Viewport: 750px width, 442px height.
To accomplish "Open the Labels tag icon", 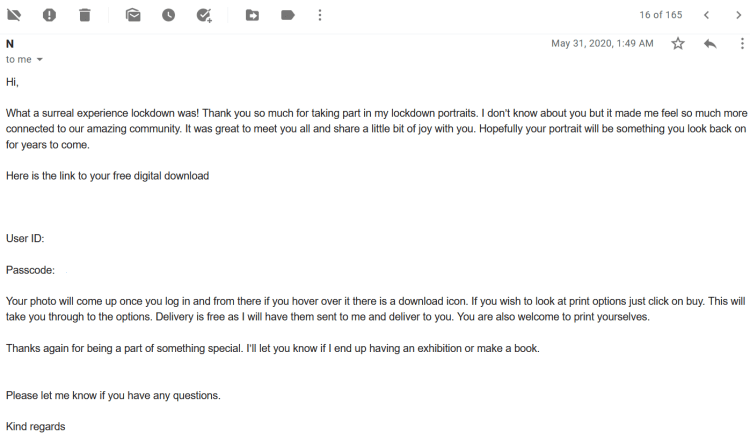I will [x=287, y=15].
